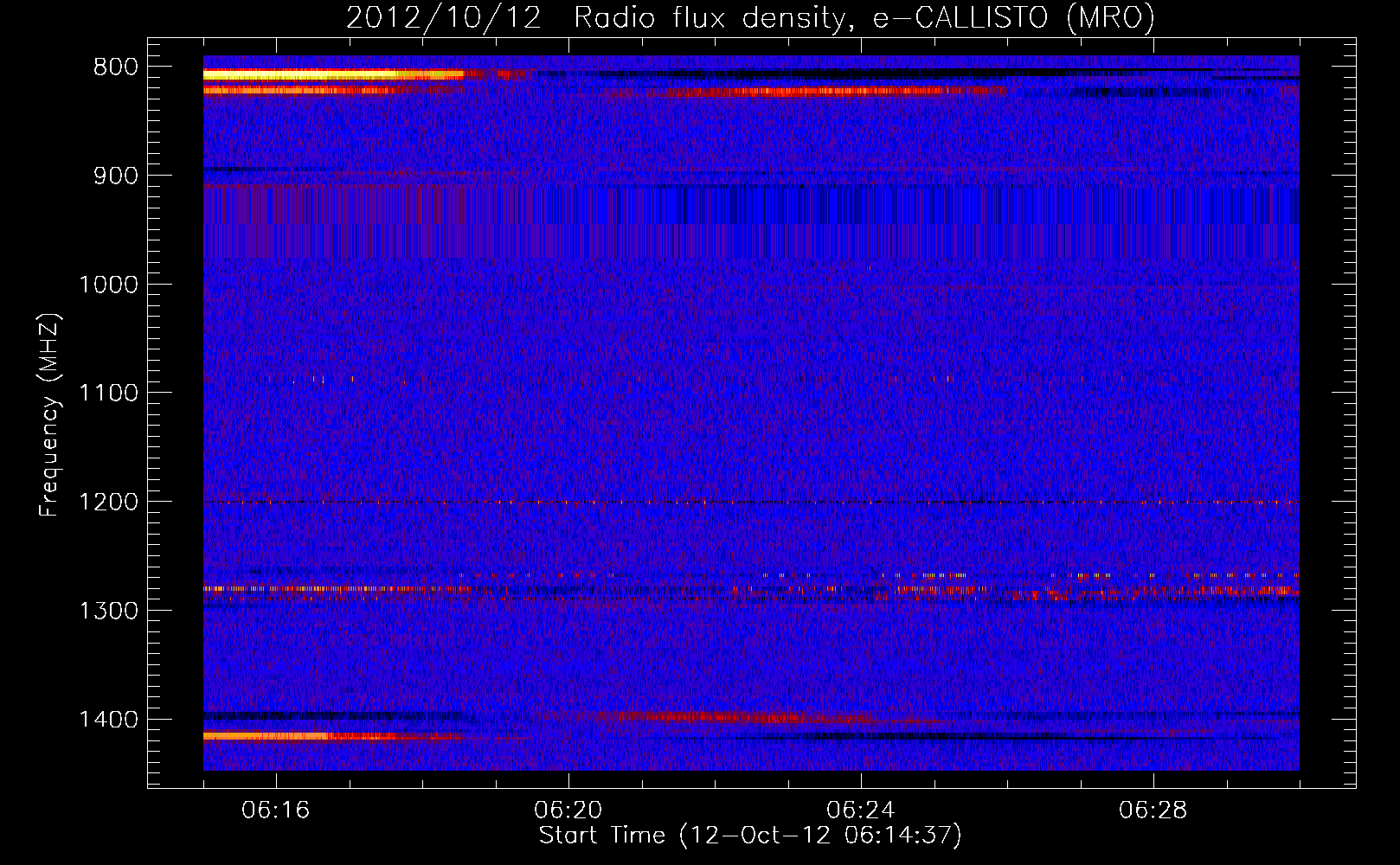Viewport: 1400px width, 865px height.
Task: Click the 06:24 time tick label
Action: (x=861, y=810)
